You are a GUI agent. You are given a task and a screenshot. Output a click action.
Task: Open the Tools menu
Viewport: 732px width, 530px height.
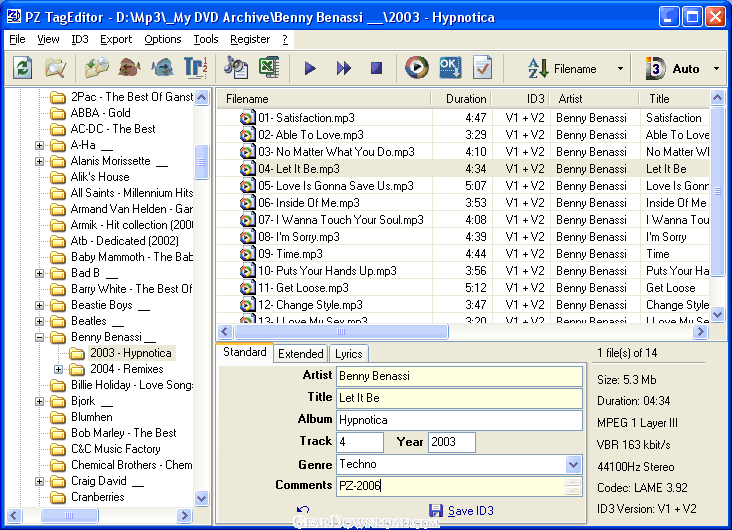[x=206, y=39]
